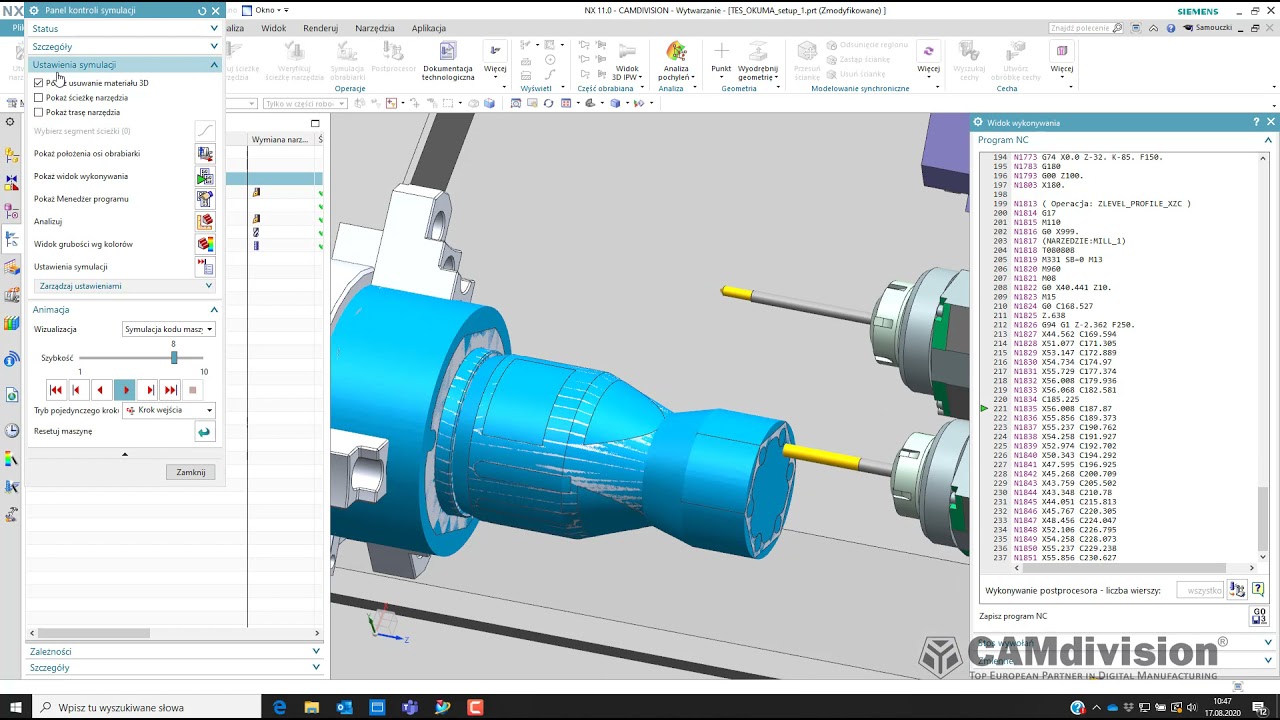Click the Dokumentacja technologiczna ribbon icon
1280x720 pixels.
pos(448,61)
